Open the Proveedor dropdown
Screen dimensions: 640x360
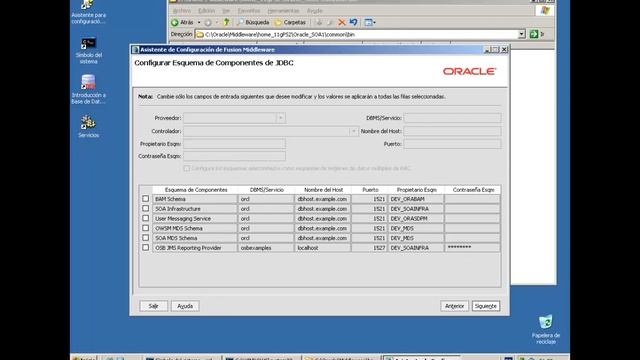pyautogui.click(x=280, y=118)
